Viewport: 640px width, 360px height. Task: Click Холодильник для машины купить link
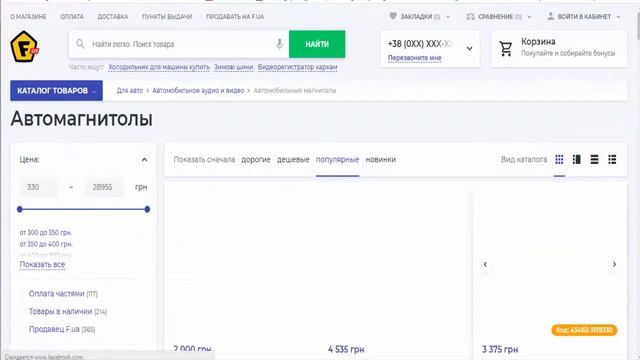(x=159, y=67)
